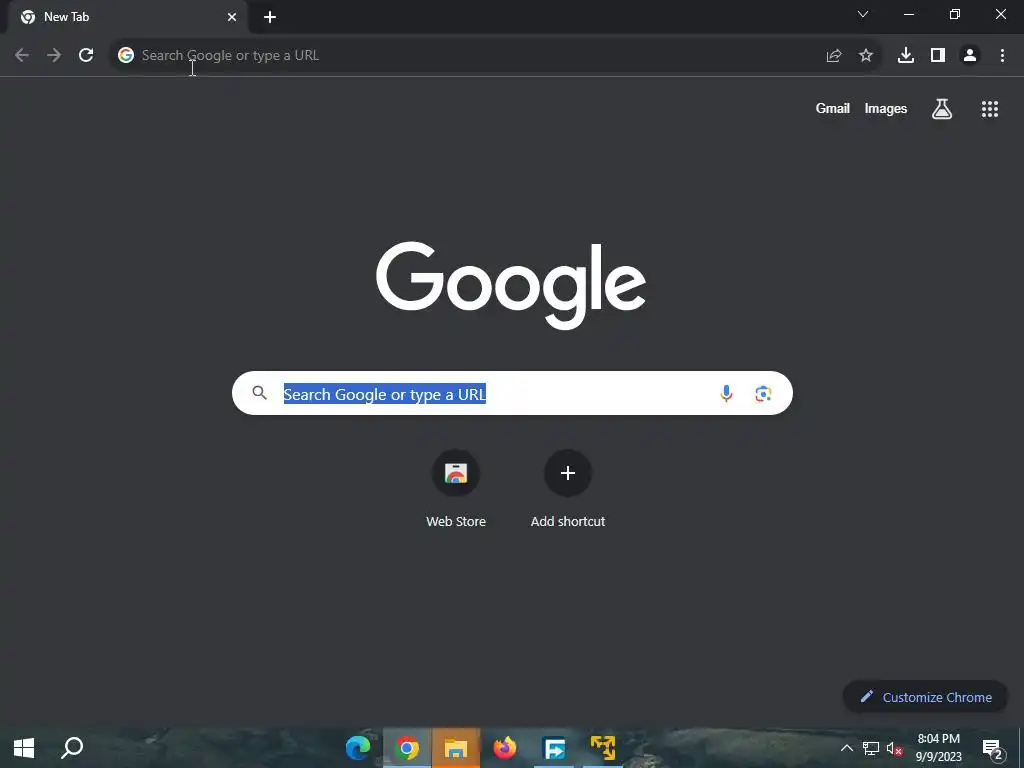The height and width of the screenshot is (768, 1024).
Task: Open Images link
Action: [886, 108]
